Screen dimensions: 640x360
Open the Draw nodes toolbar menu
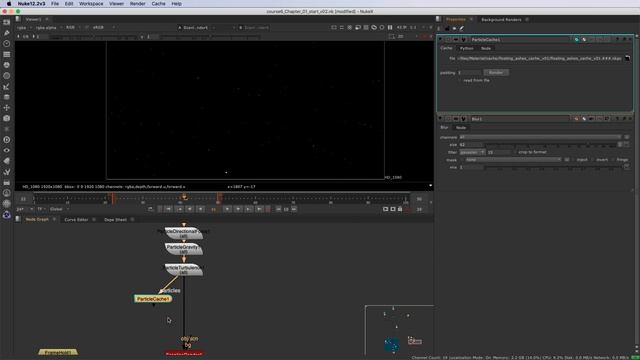[x=7, y=33]
